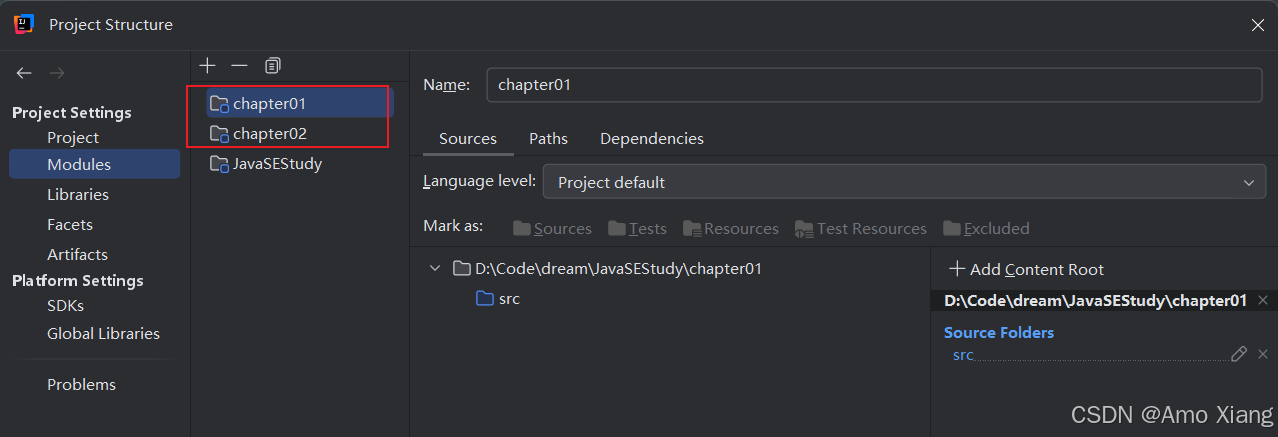
Task: Click the blue src folder icon
Action: point(485,298)
